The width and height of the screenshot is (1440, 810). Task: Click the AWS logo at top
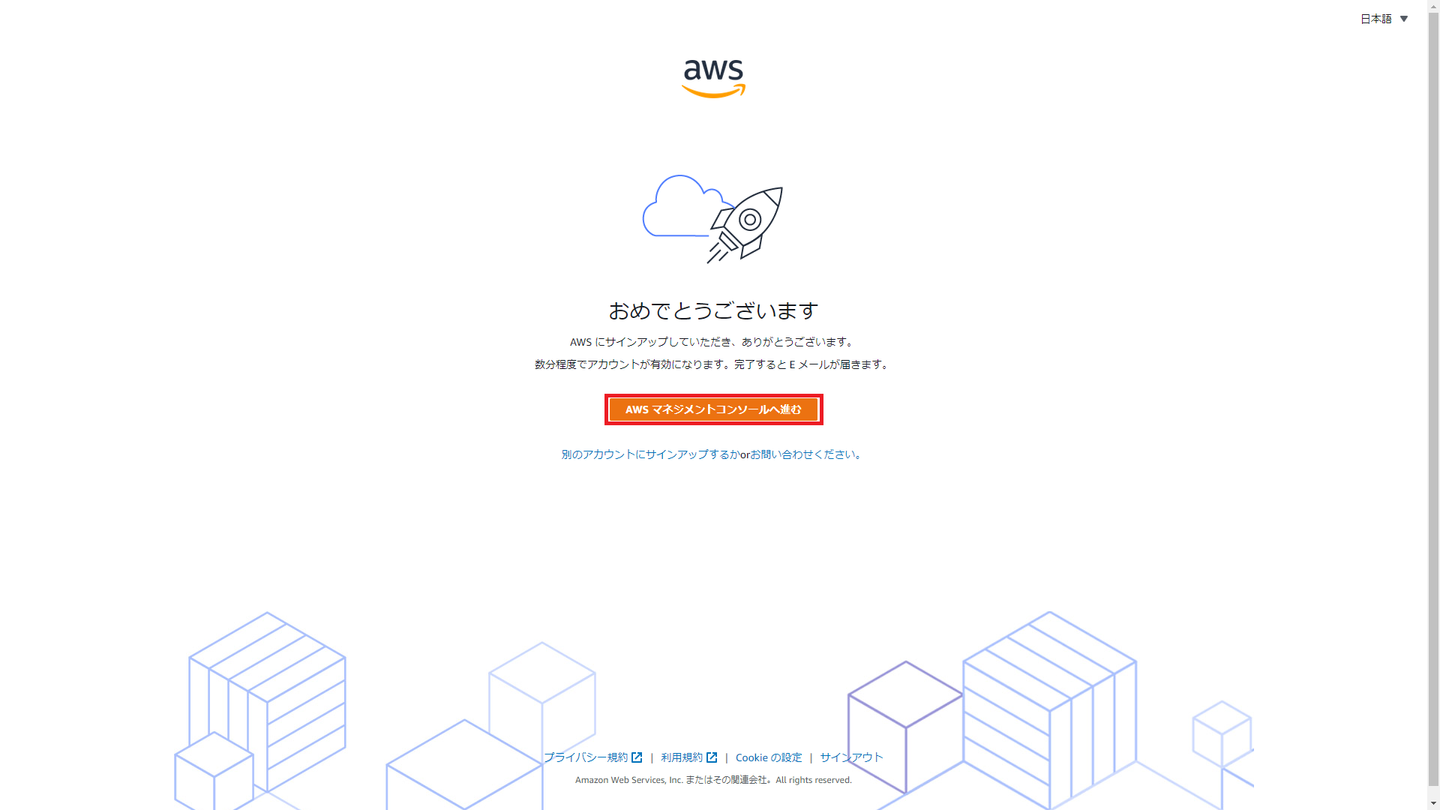click(713, 78)
